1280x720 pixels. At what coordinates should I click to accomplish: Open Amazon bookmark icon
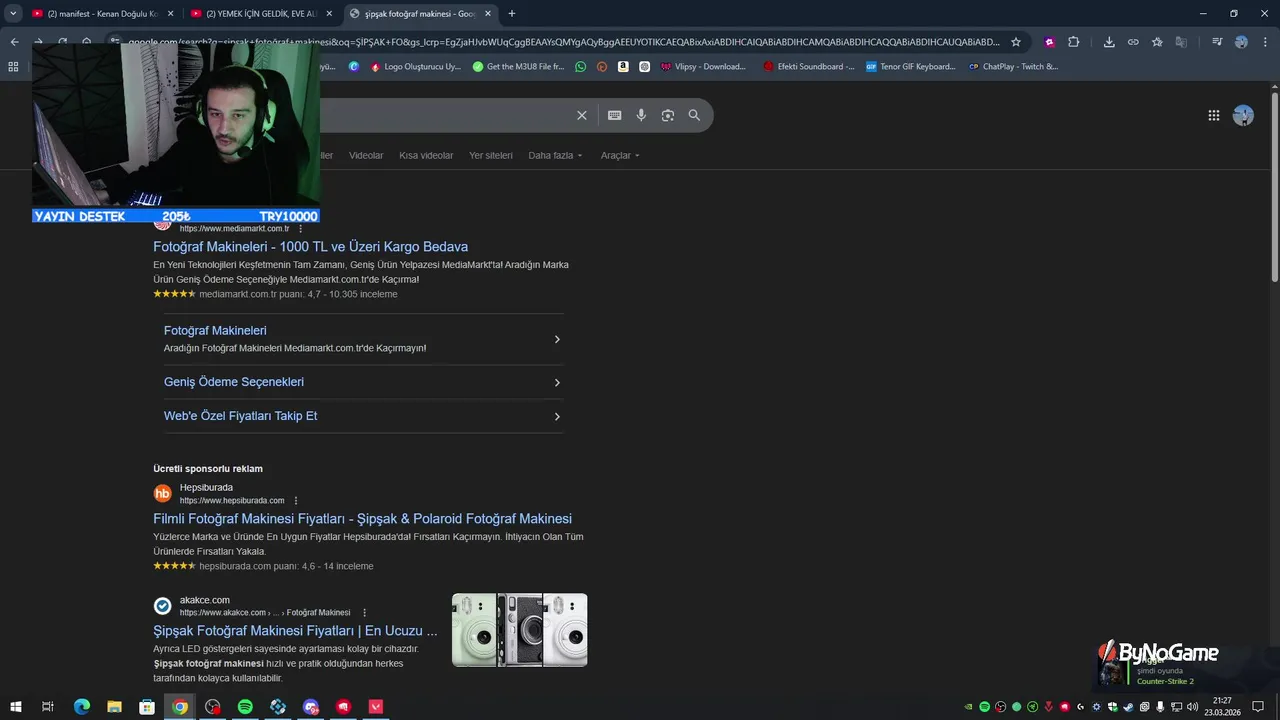point(623,67)
